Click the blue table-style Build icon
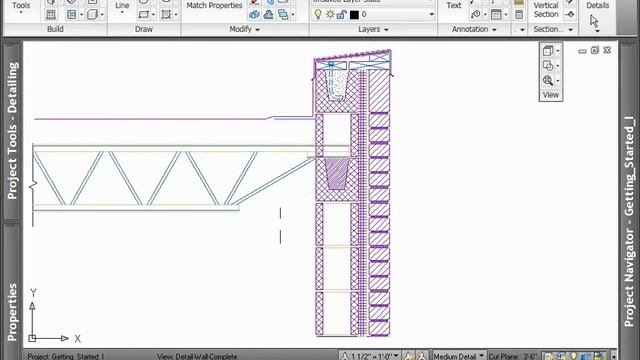 tap(71, 15)
